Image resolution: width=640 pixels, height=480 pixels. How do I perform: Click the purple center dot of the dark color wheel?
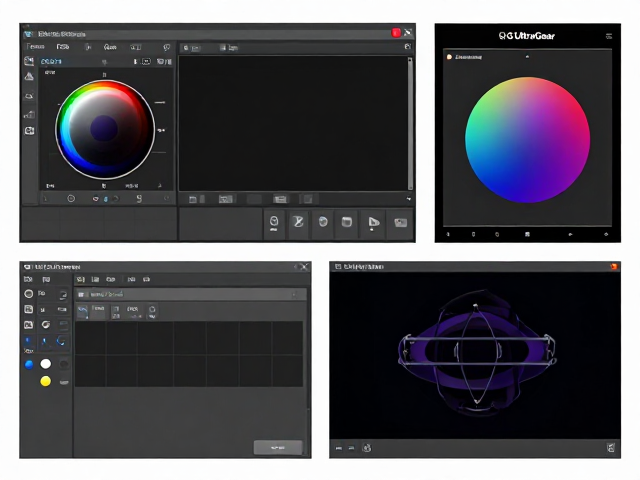pos(104,129)
